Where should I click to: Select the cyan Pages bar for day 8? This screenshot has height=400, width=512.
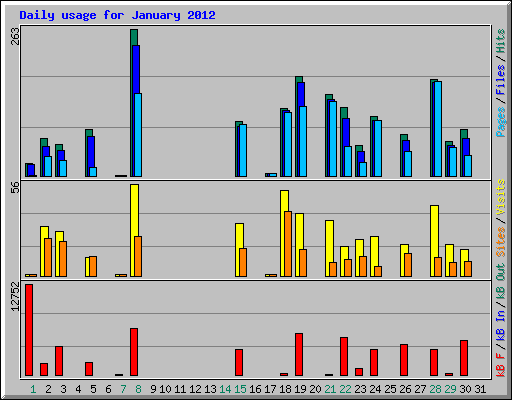point(138,135)
